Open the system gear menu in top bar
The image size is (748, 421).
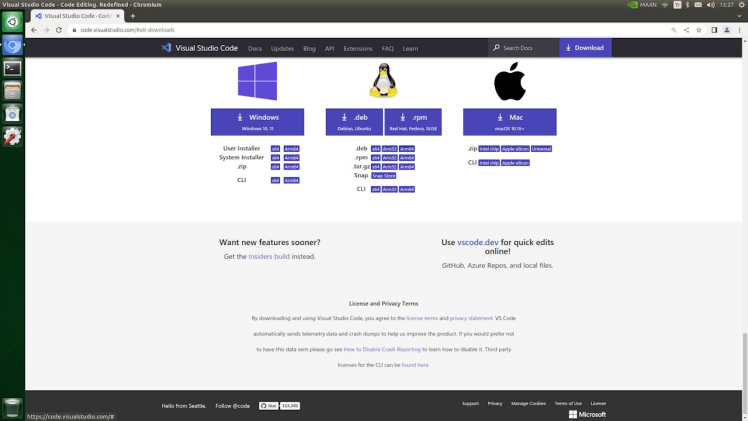coord(742,5)
